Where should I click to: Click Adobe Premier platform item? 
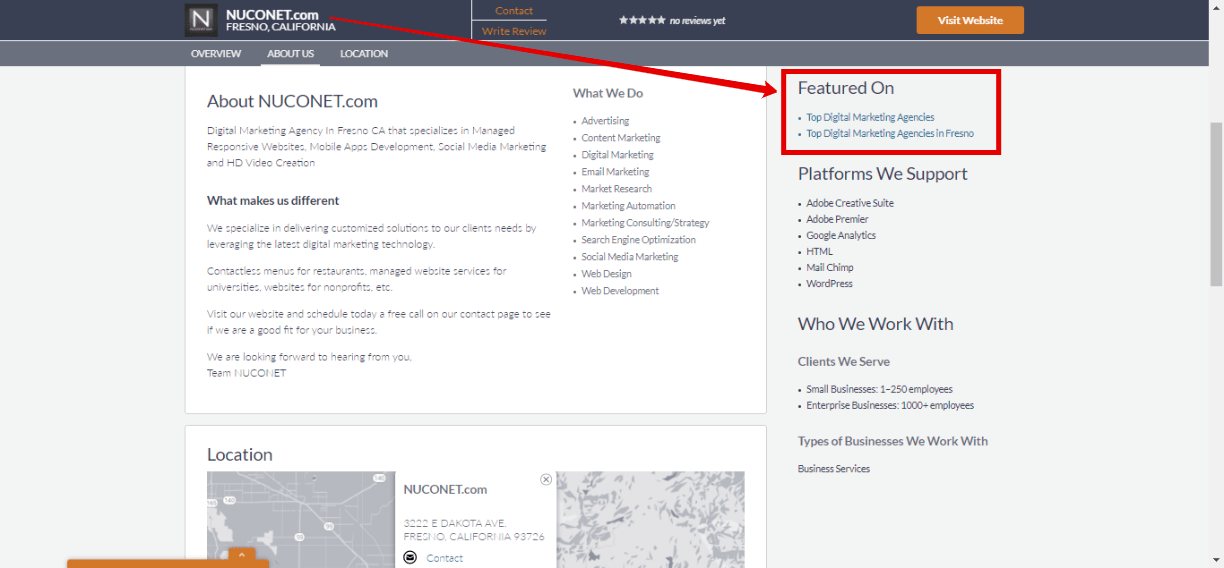[837, 219]
